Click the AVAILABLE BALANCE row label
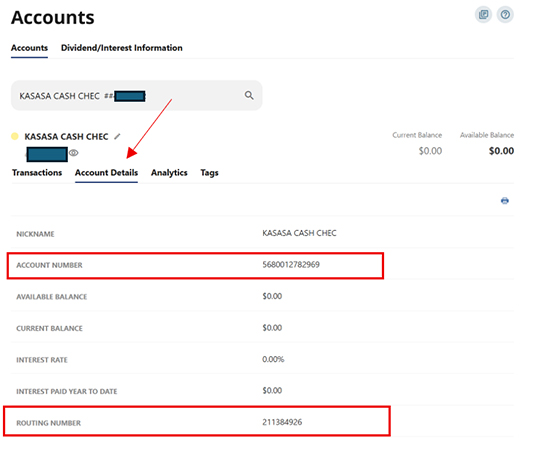Viewport: 533px width, 452px height. click(x=52, y=297)
